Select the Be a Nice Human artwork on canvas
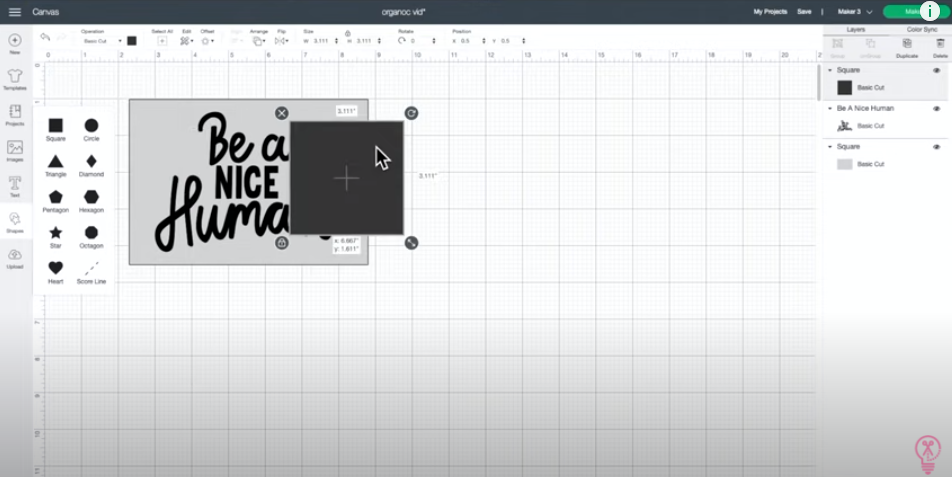 (222, 182)
